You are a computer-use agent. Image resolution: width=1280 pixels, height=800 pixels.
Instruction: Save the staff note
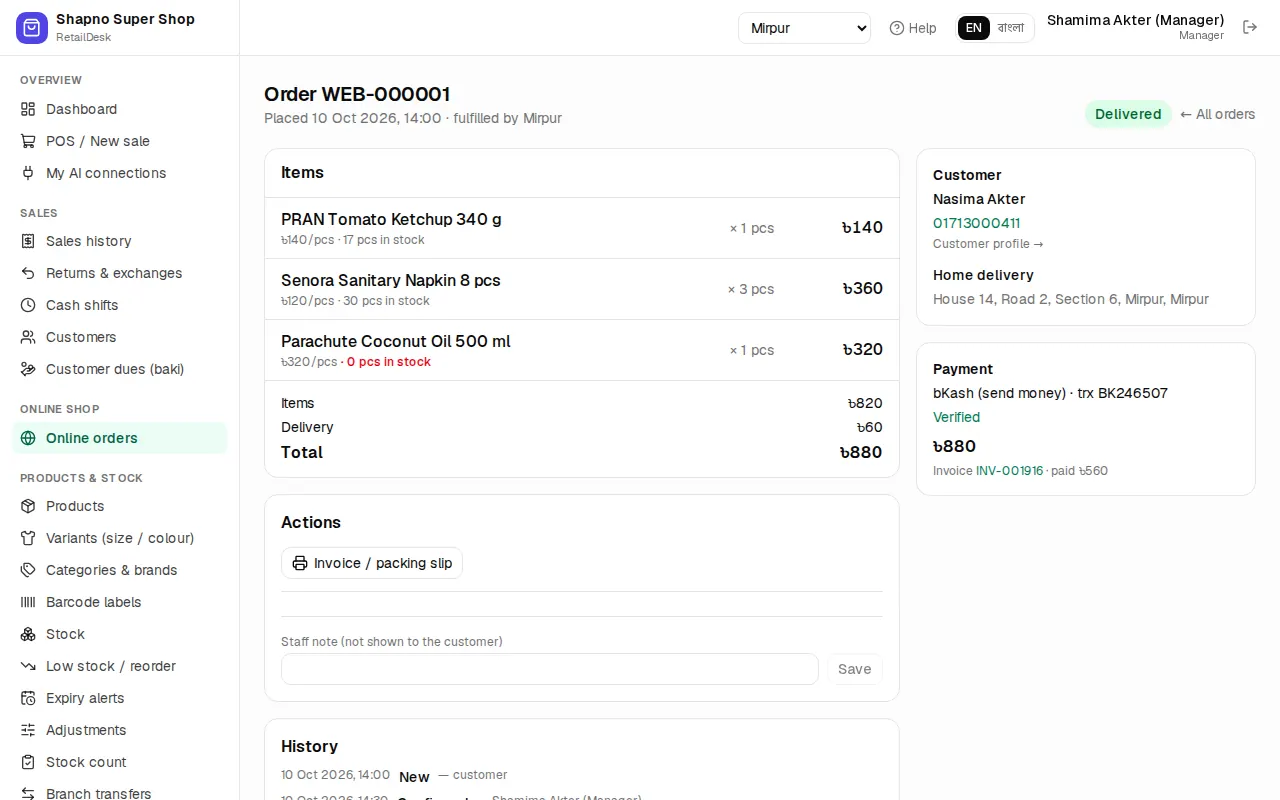855,669
